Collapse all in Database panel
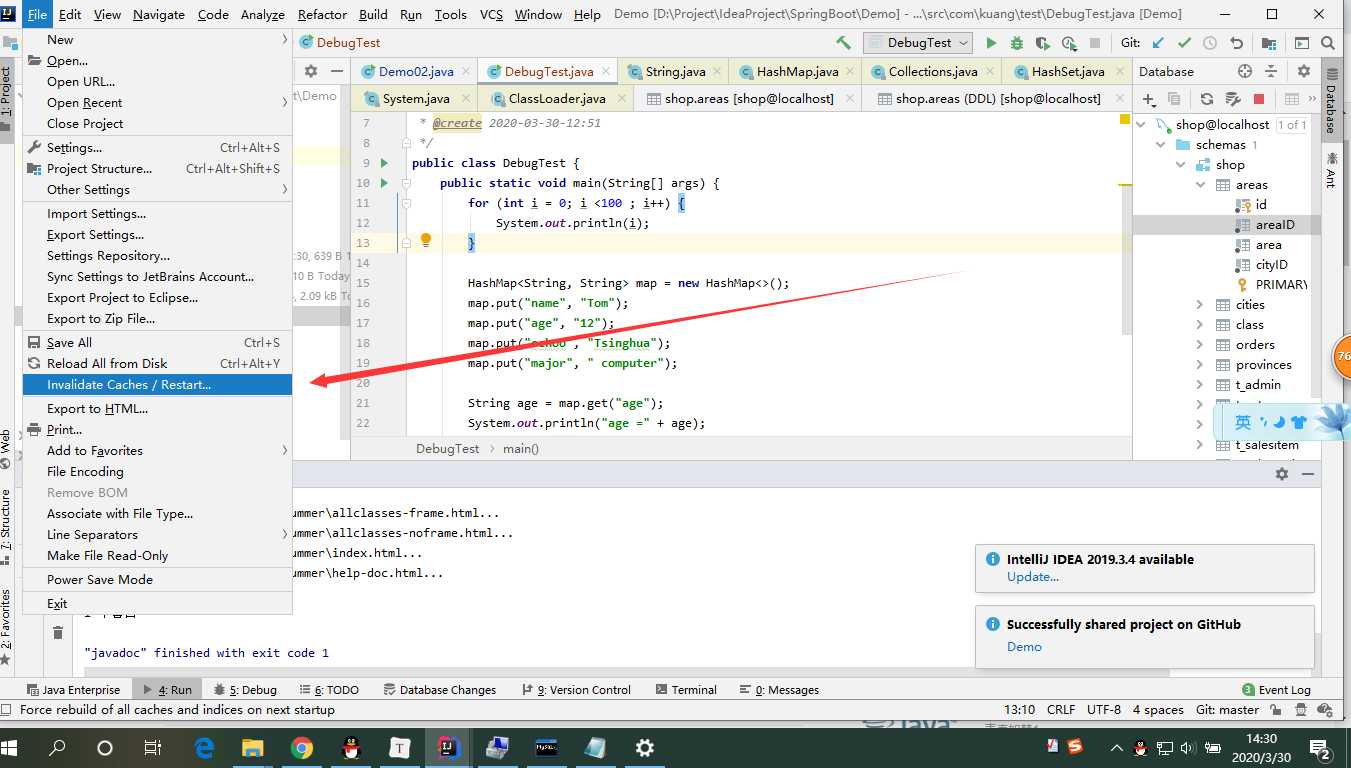 [1271, 71]
